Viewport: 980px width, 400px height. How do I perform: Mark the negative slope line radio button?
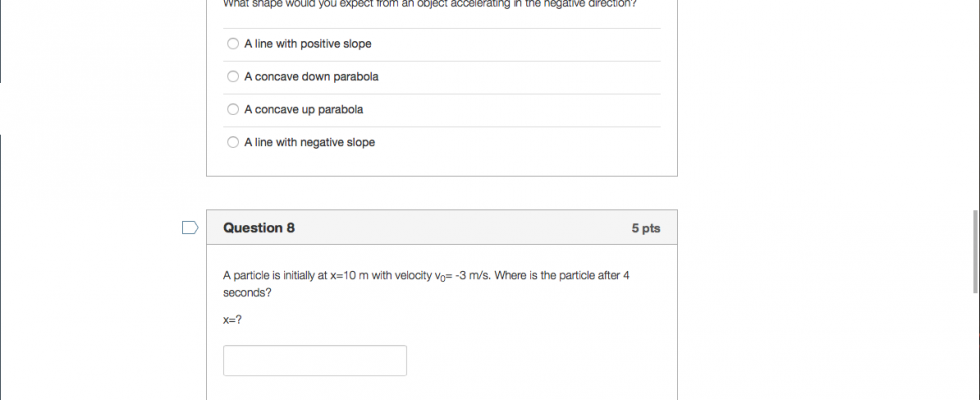233,143
